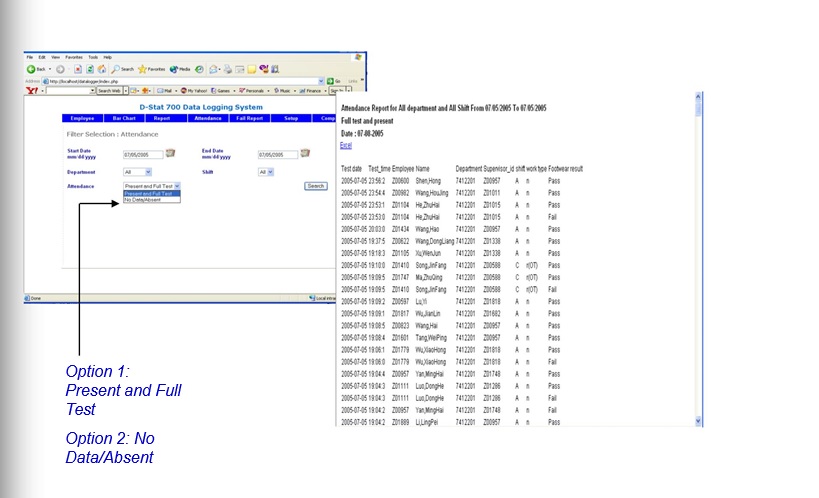
Task: Click the Excel export link
Action: 346,145
